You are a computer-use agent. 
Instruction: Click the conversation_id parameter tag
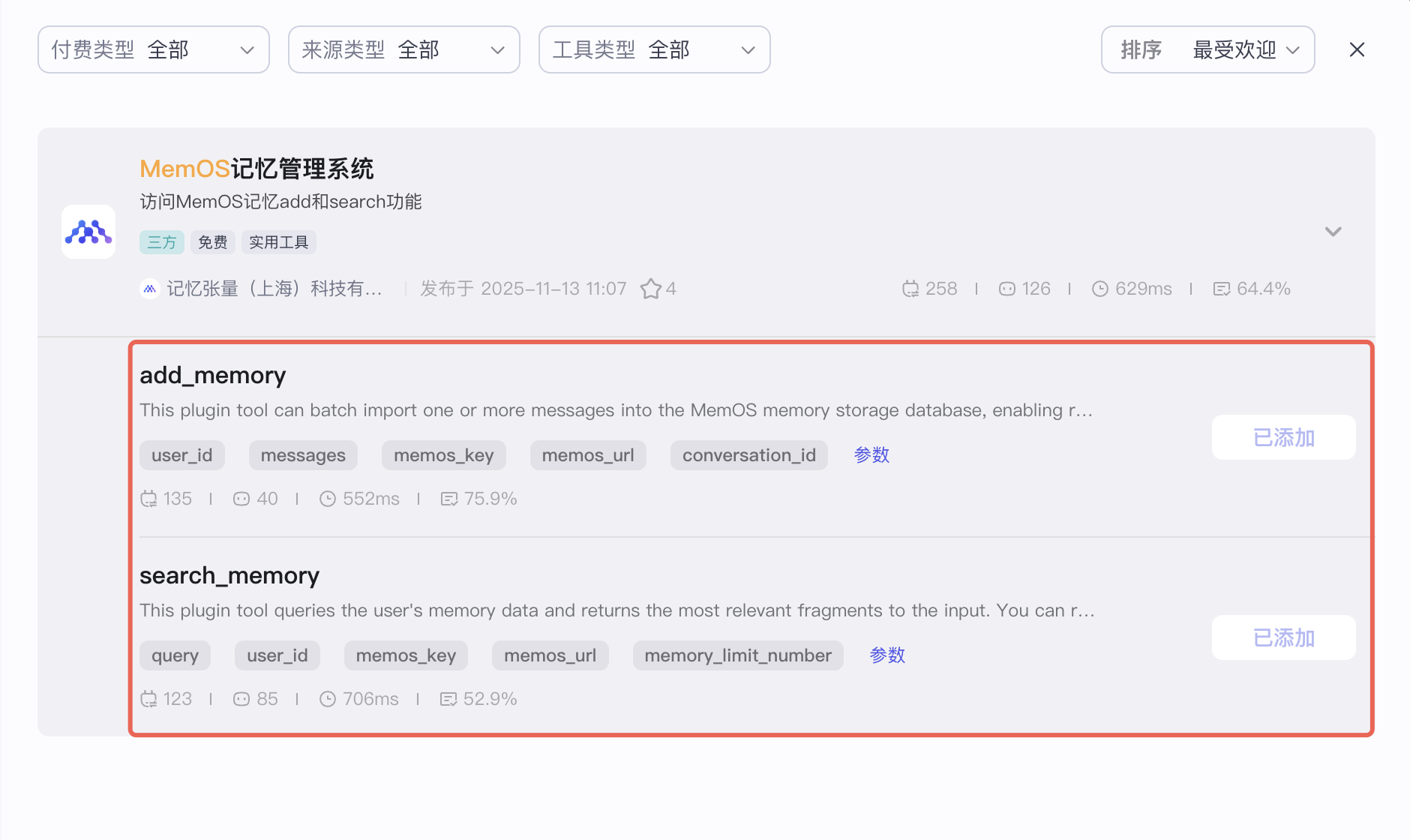point(749,455)
